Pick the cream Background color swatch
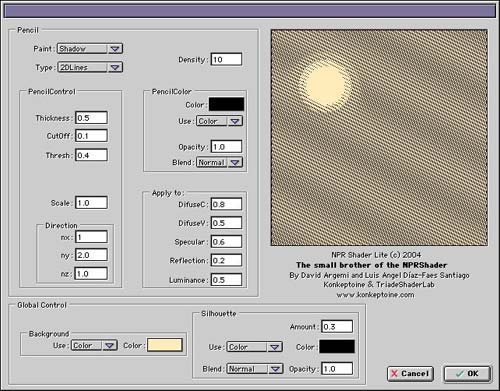The image size is (500, 391). point(165,345)
